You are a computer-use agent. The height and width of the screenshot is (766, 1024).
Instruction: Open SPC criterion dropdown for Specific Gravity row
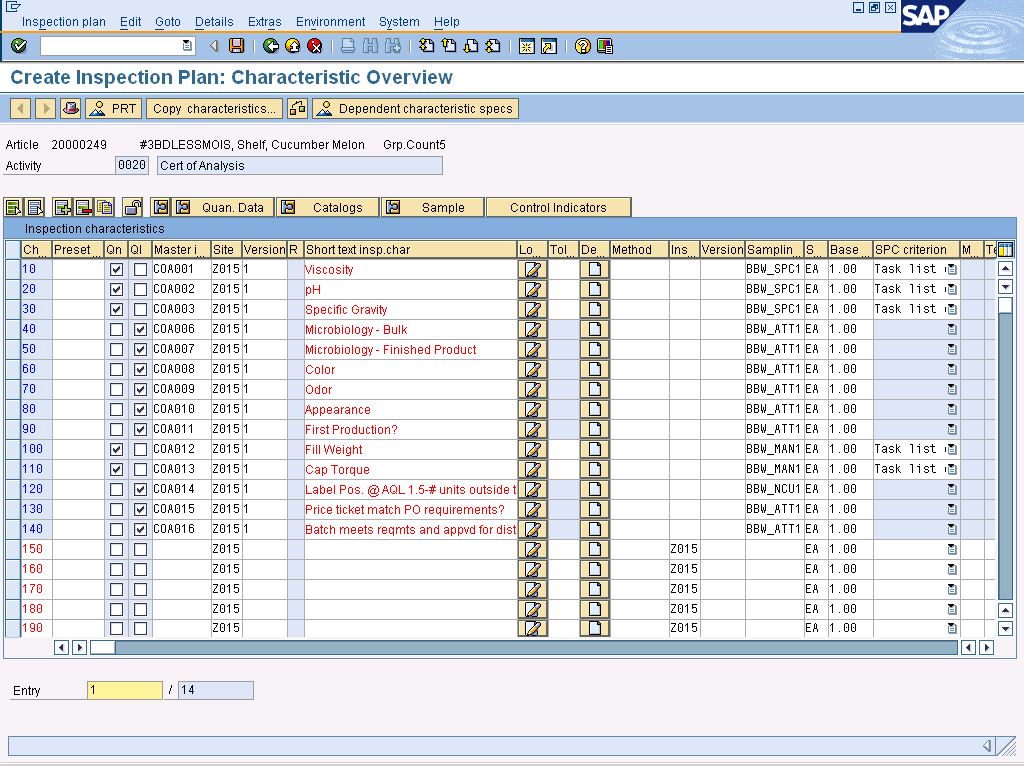(x=952, y=309)
